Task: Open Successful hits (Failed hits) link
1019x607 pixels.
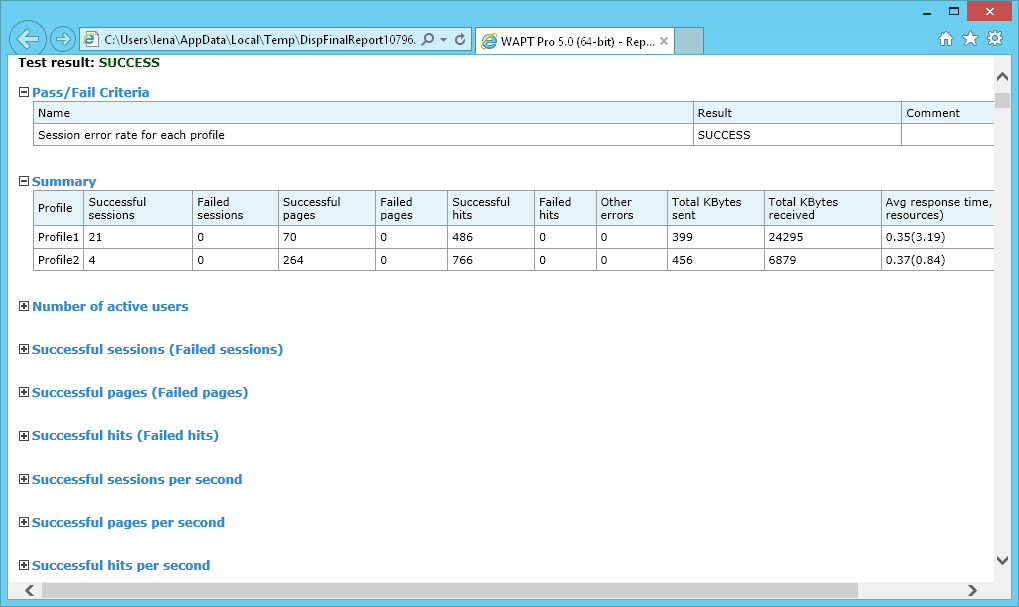Action: [x=125, y=435]
